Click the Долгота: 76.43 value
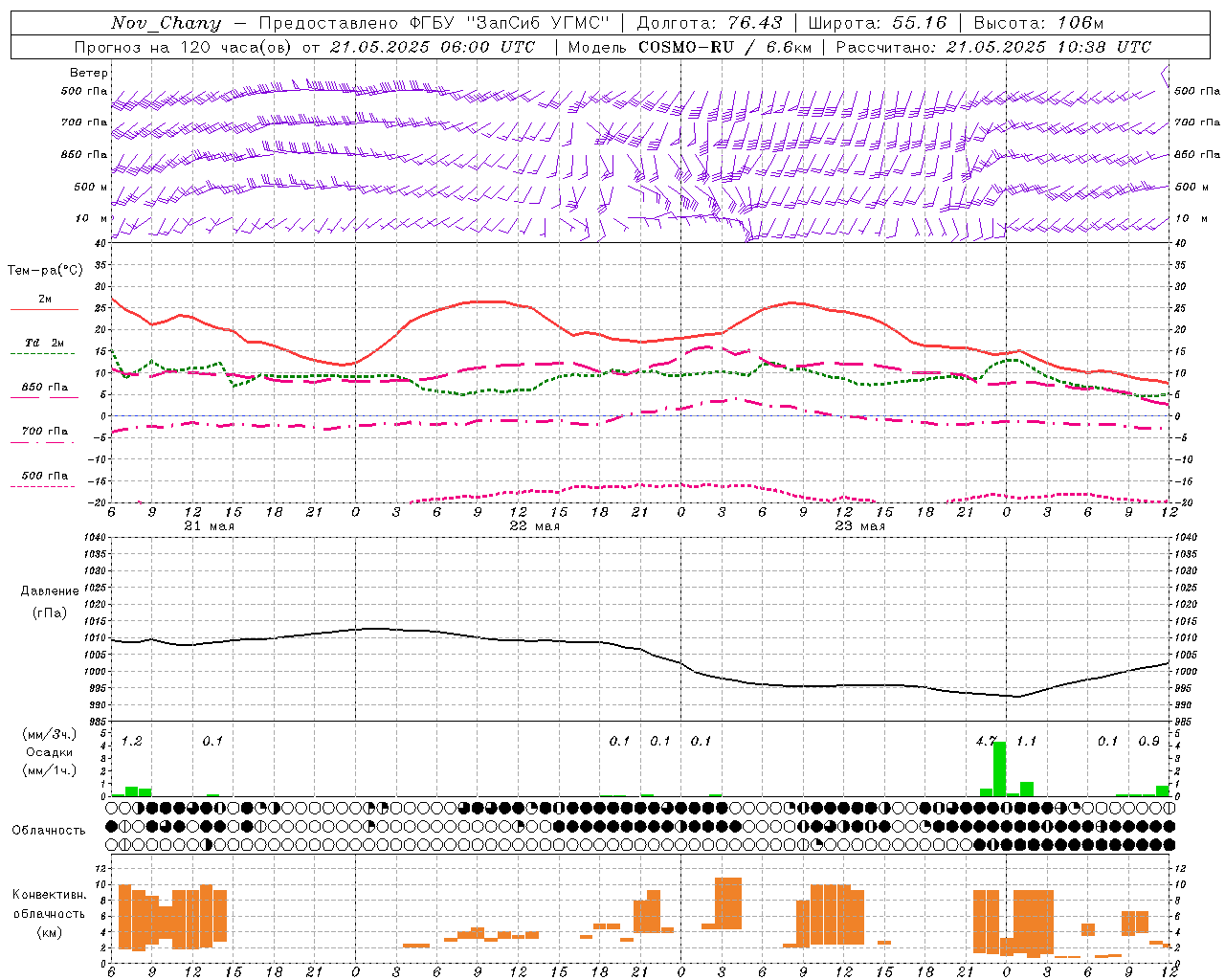The width and height of the screenshot is (1225, 980). [709, 23]
